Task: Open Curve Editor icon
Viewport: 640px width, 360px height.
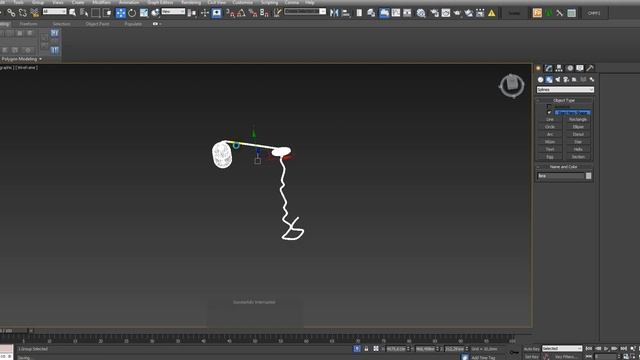Action: (x=396, y=13)
